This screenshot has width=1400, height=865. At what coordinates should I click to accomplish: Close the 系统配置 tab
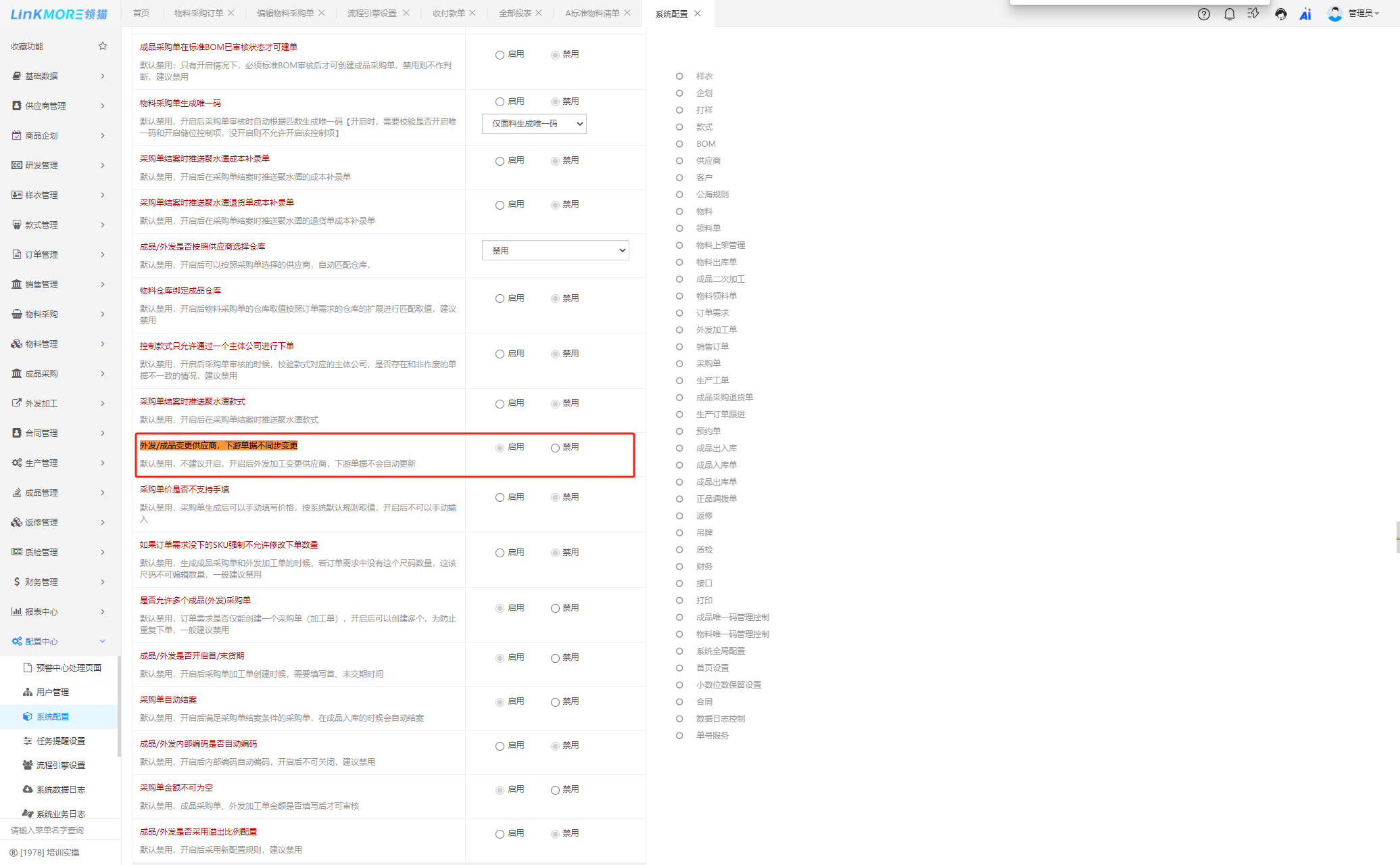pos(698,14)
